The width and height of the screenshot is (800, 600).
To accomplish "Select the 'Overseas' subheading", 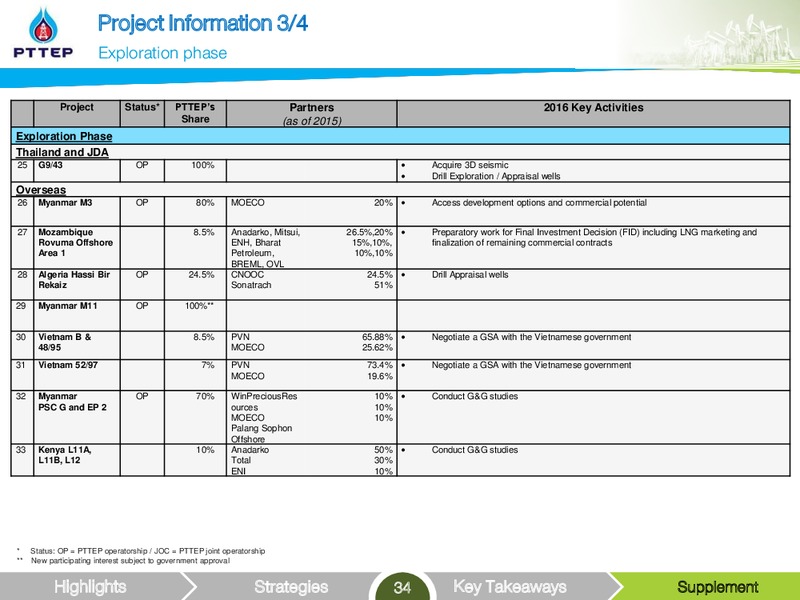I will point(41,190).
